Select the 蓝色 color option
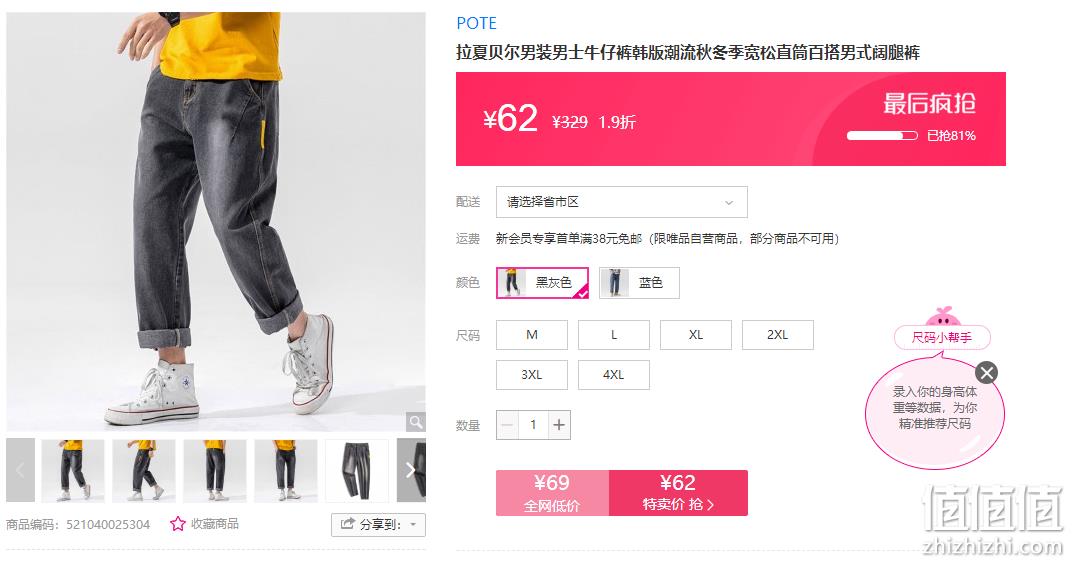Screen dimensions: 1072x564 point(639,283)
